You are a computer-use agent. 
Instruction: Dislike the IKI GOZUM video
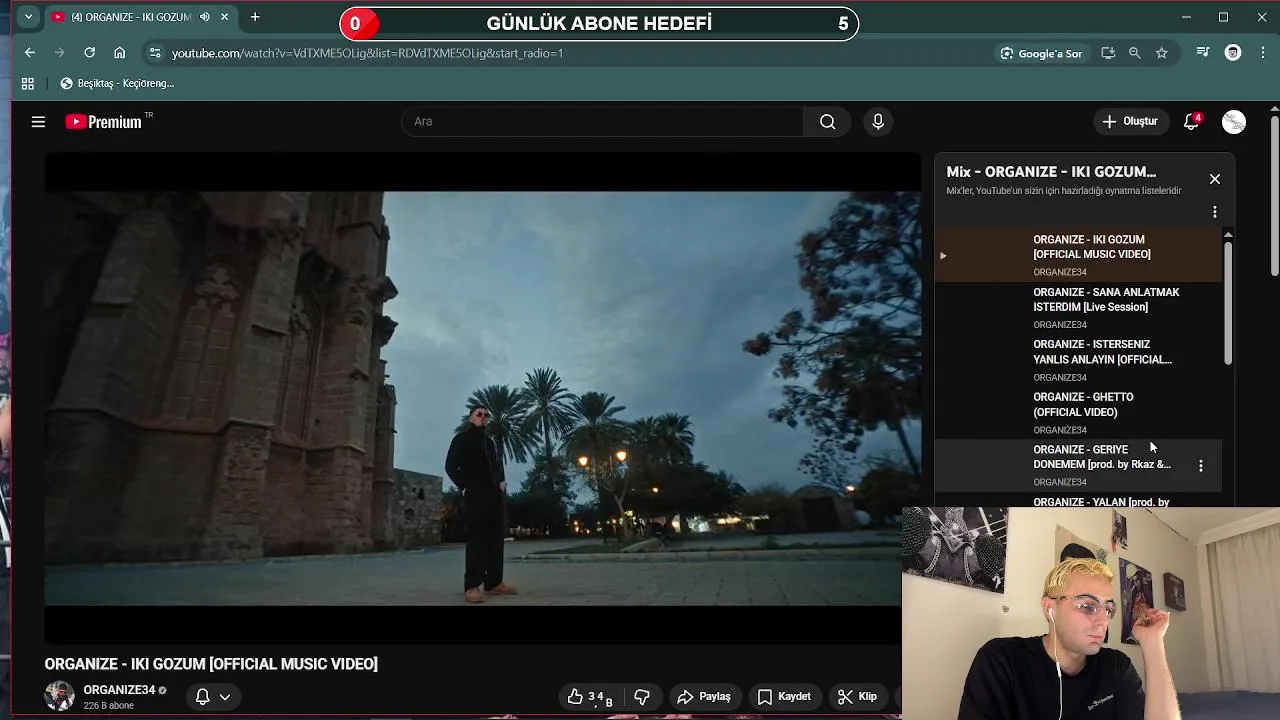coord(642,697)
